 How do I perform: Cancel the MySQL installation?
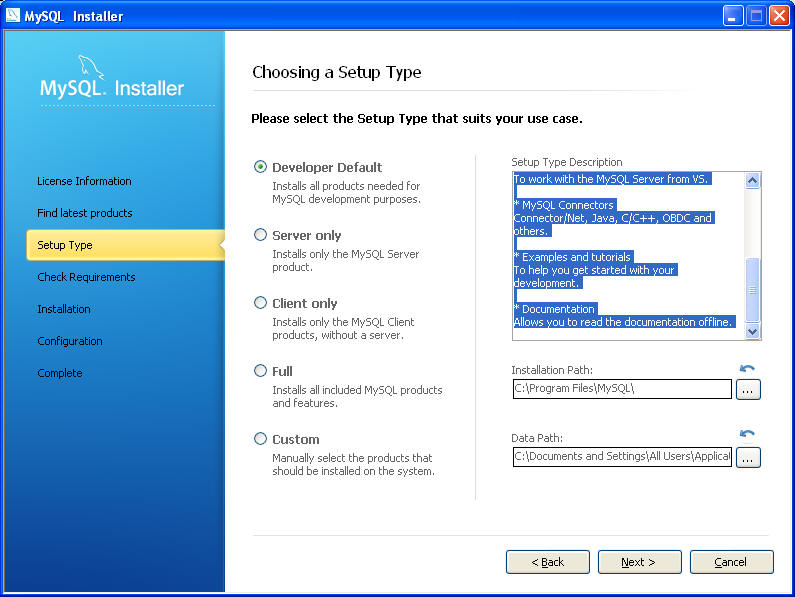(732, 562)
